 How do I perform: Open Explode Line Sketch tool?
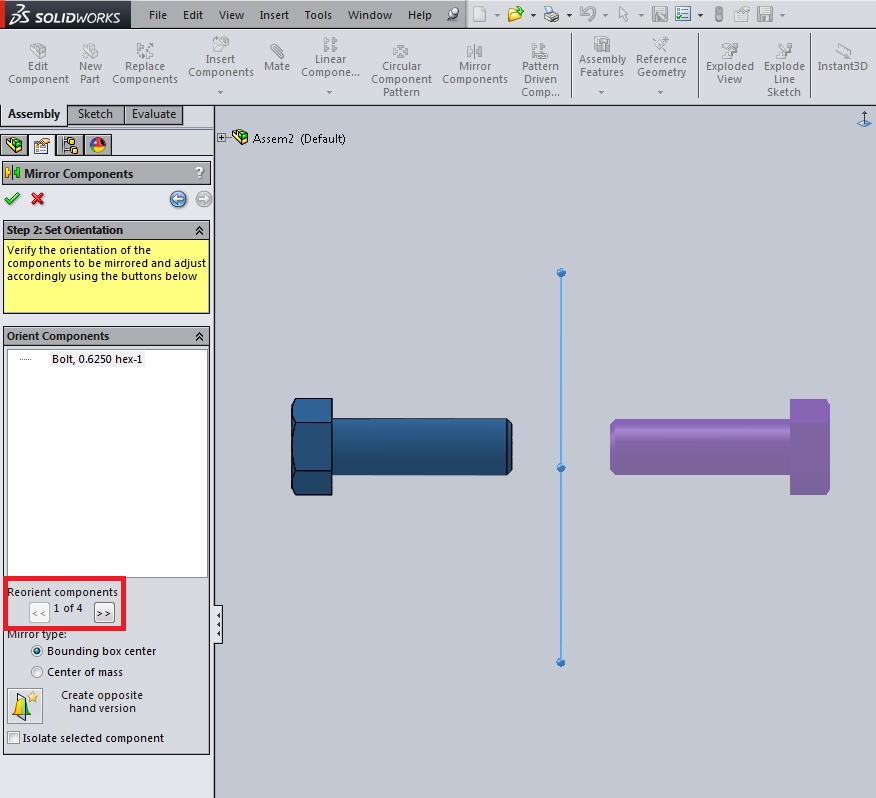(x=784, y=70)
